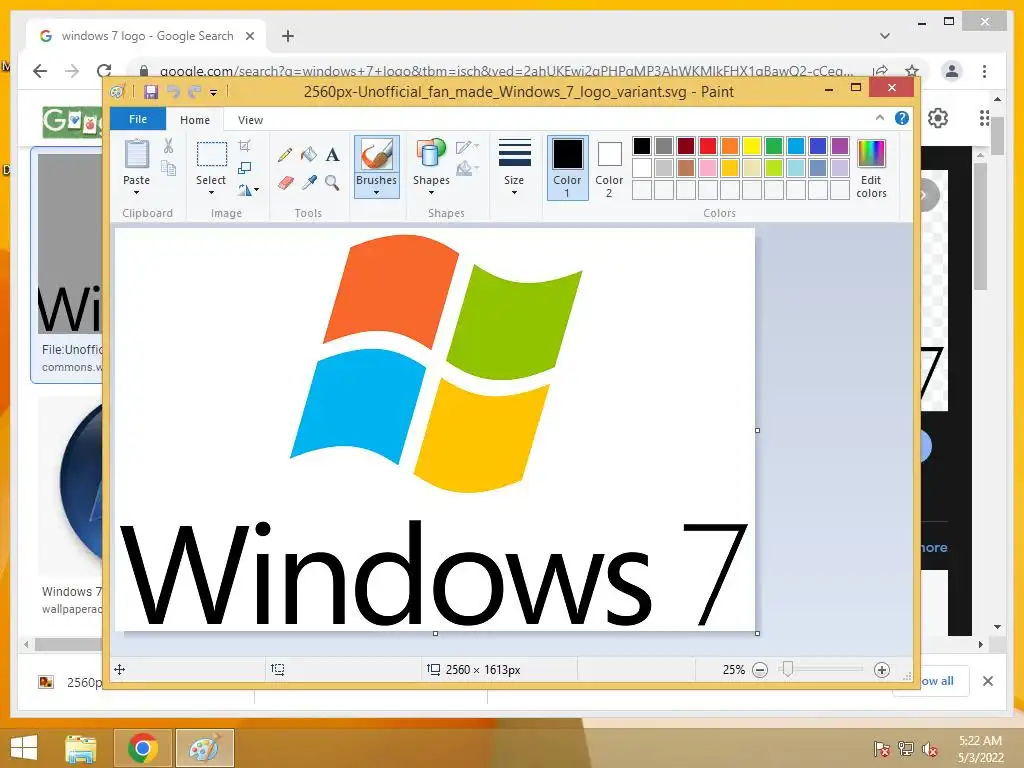Open the File menu in Paint
Image resolution: width=1024 pixels, height=768 pixels.
click(x=138, y=120)
